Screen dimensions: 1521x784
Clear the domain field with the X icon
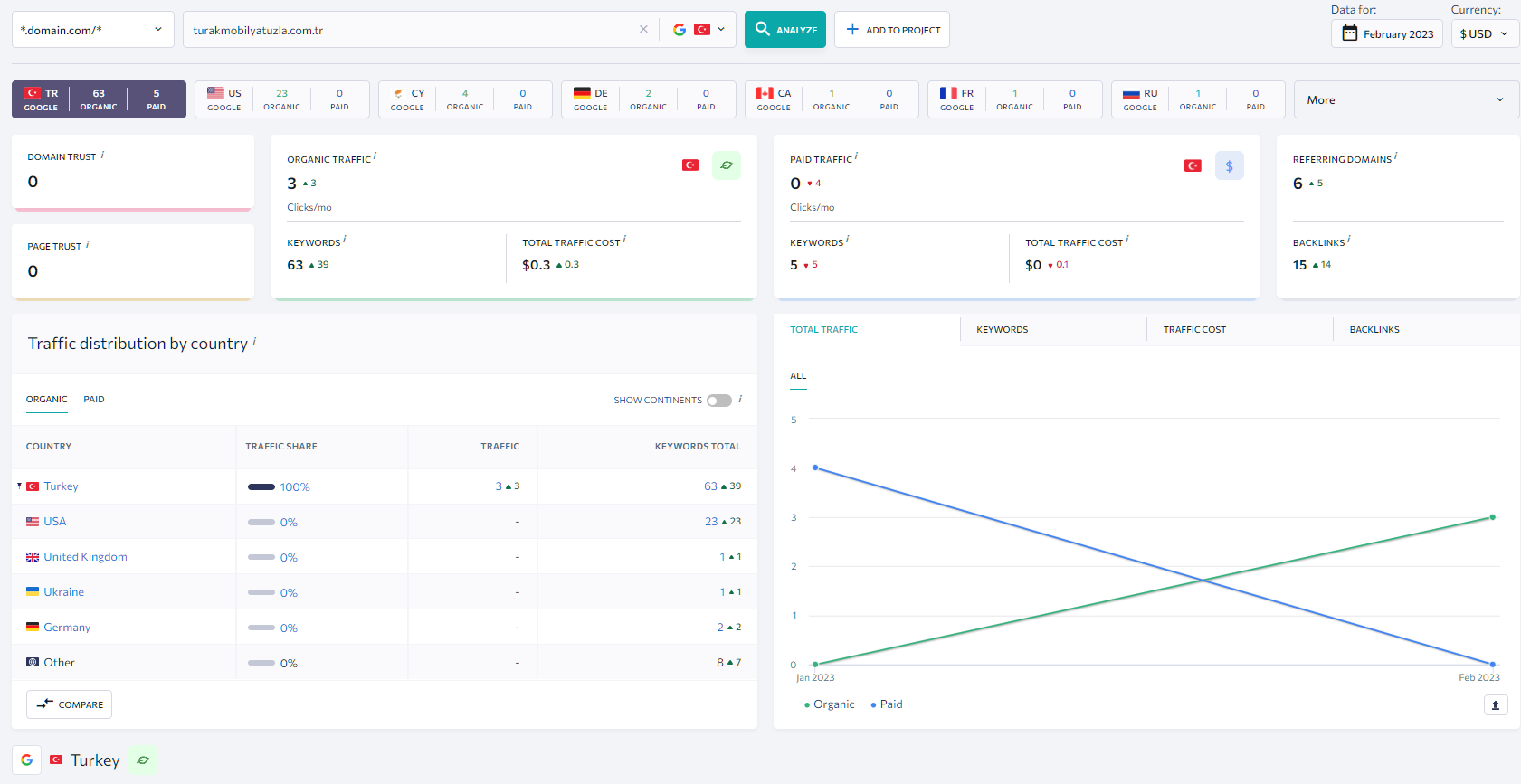click(643, 29)
